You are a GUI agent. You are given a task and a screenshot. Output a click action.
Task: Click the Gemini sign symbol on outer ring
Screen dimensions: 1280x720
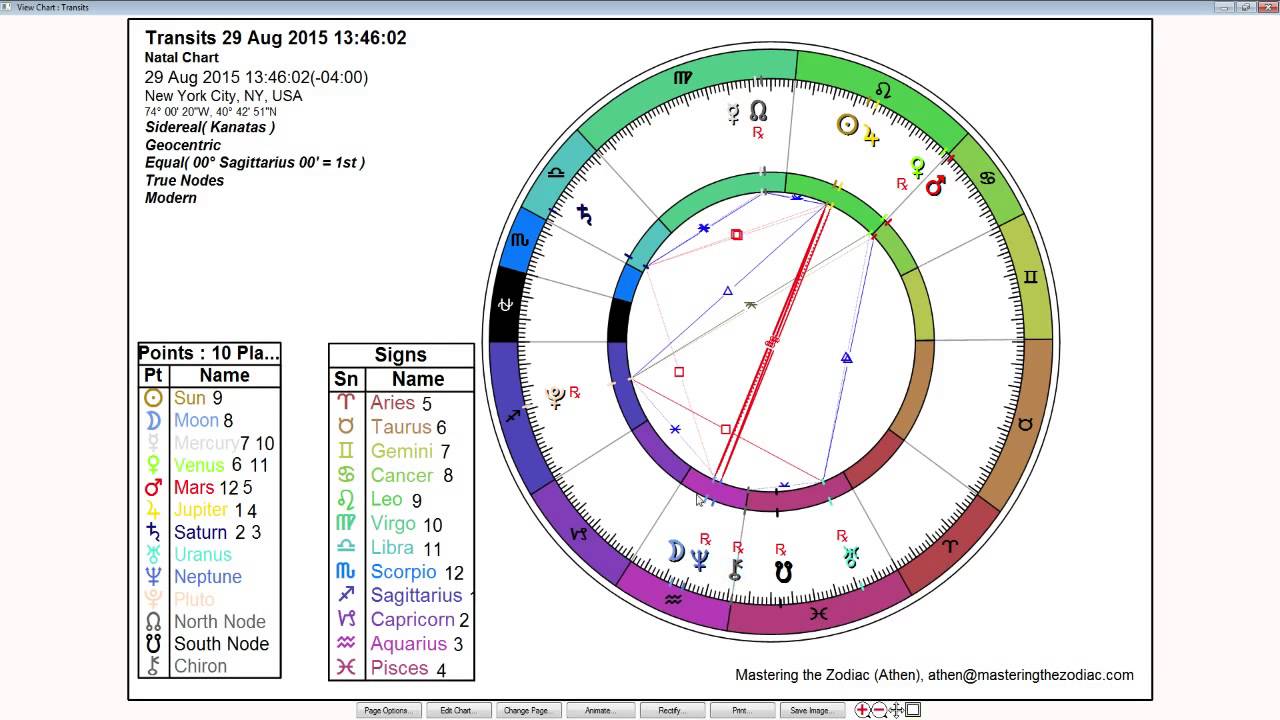click(1030, 277)
